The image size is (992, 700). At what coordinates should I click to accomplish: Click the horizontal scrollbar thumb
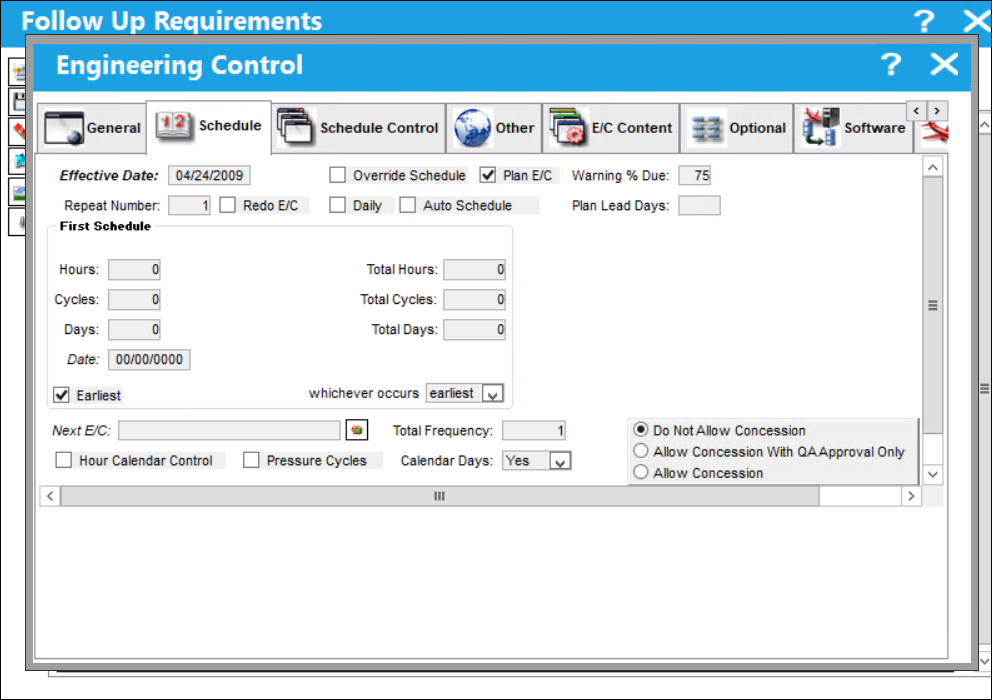coord(440,496)
